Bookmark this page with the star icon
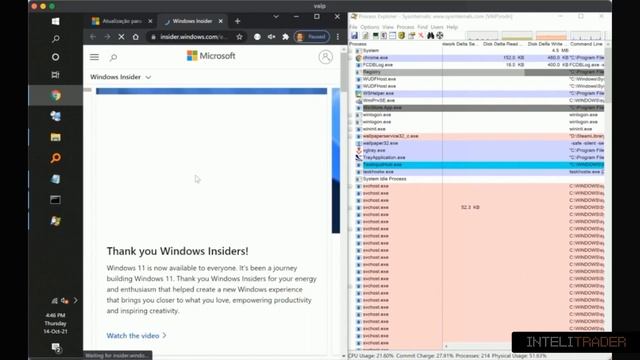This screenshot has width=640, height=360. [239, 37]
